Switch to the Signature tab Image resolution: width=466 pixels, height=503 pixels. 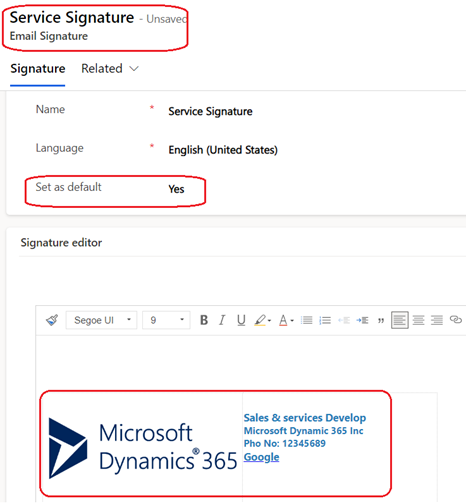(38, 69)
